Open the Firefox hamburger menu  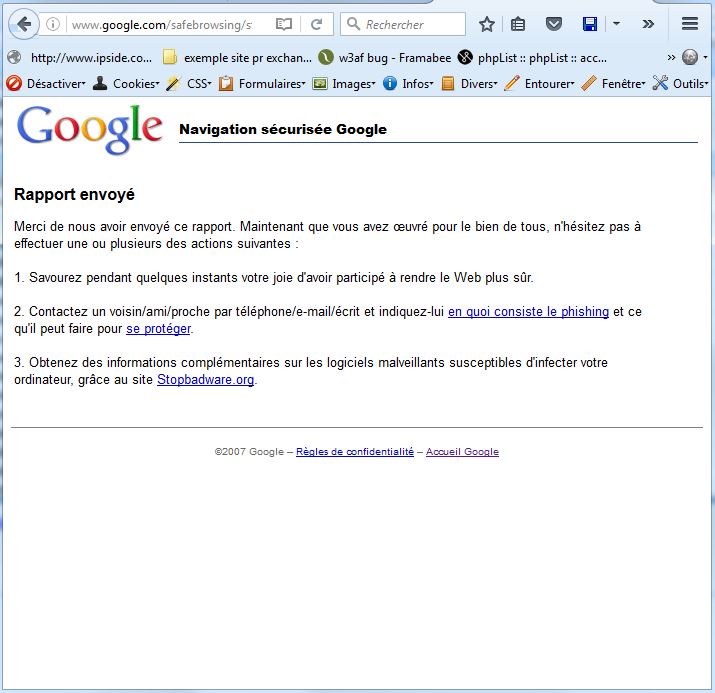(x=690, y=24)
